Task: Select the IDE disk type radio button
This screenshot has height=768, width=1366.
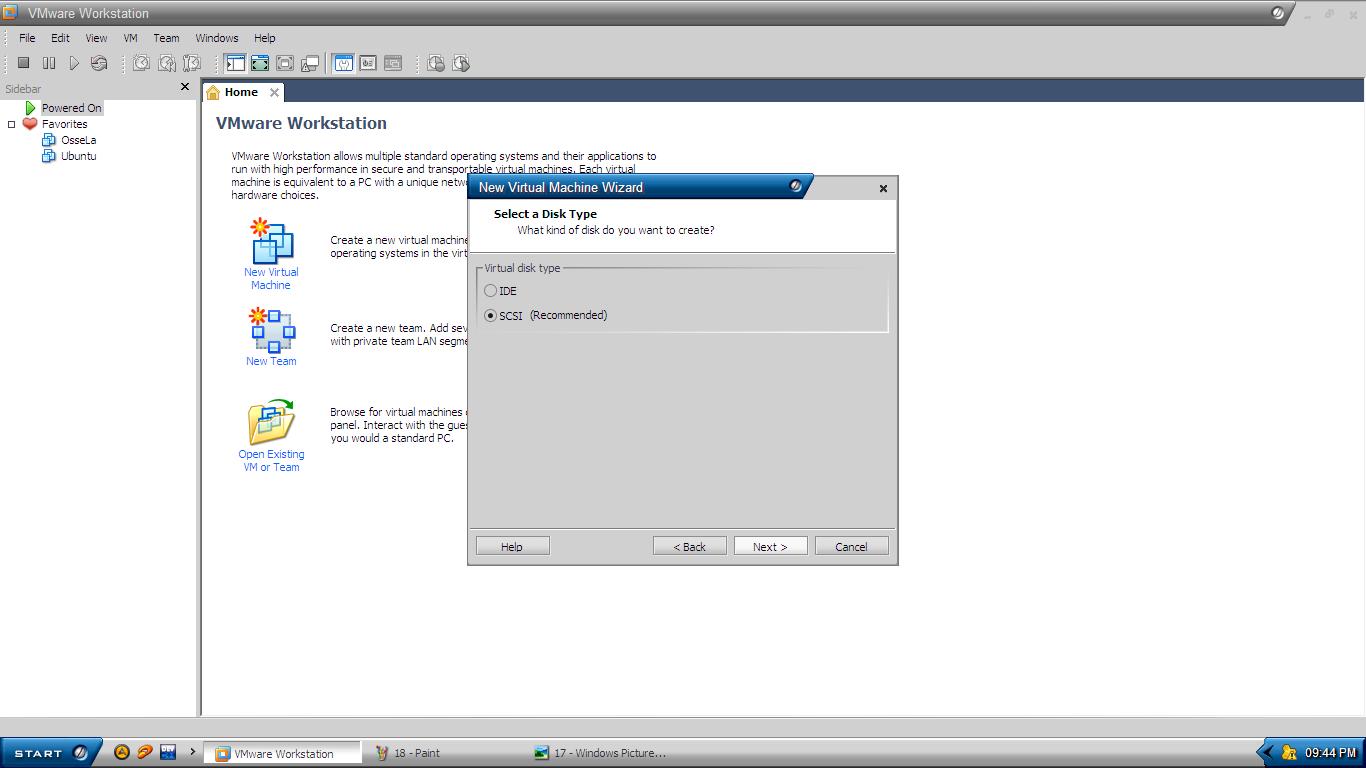Action: coord(490,291)
